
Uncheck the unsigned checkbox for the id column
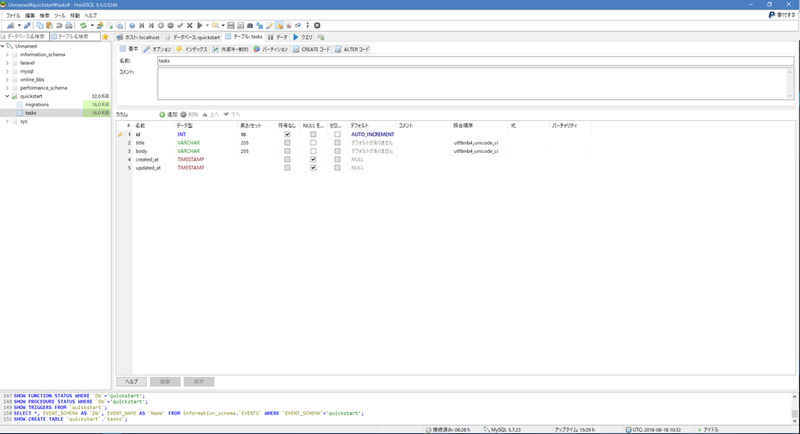point(287,135)
